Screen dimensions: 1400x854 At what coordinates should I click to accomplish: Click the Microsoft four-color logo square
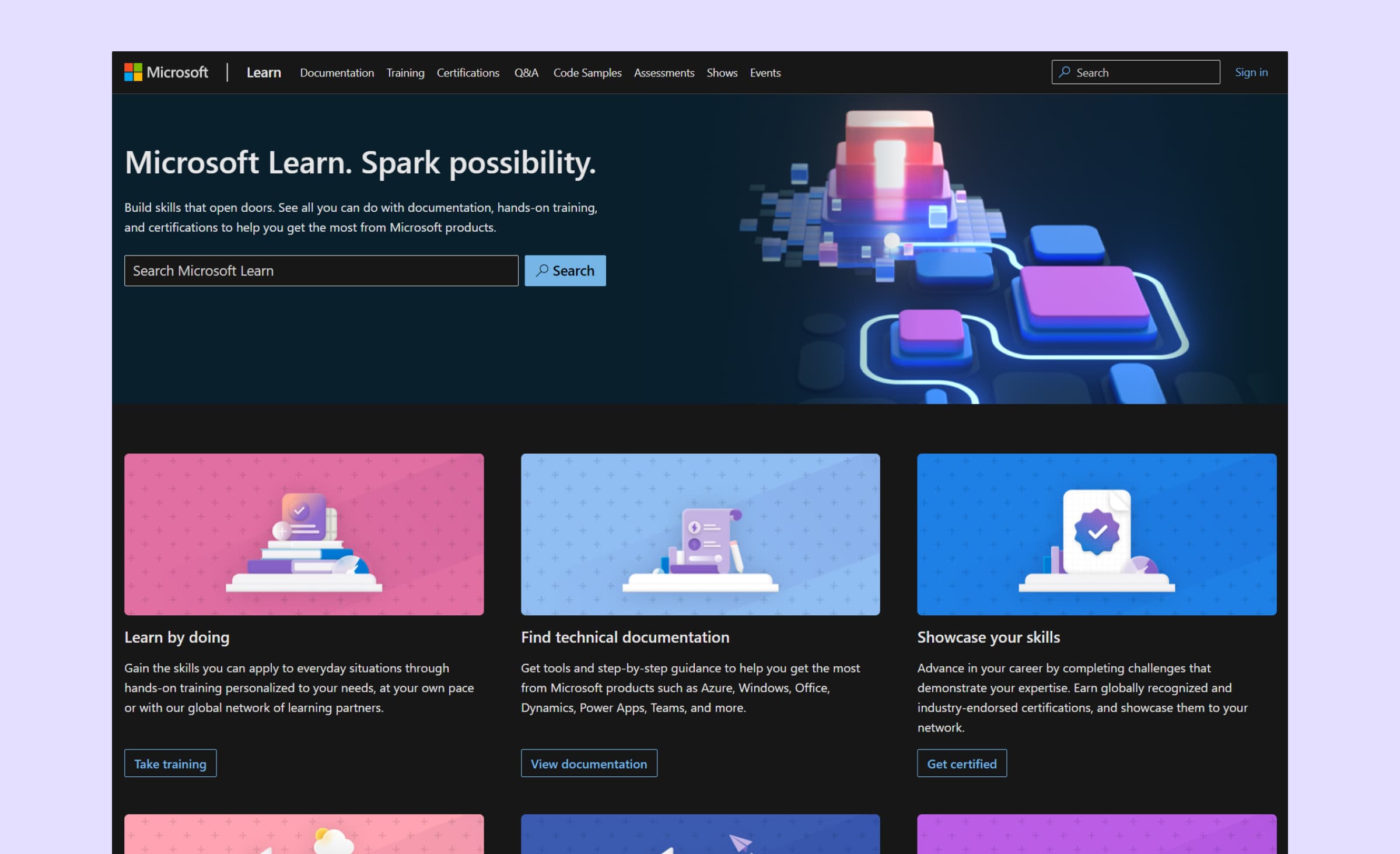pyautogui.click(x=133, y=72)
